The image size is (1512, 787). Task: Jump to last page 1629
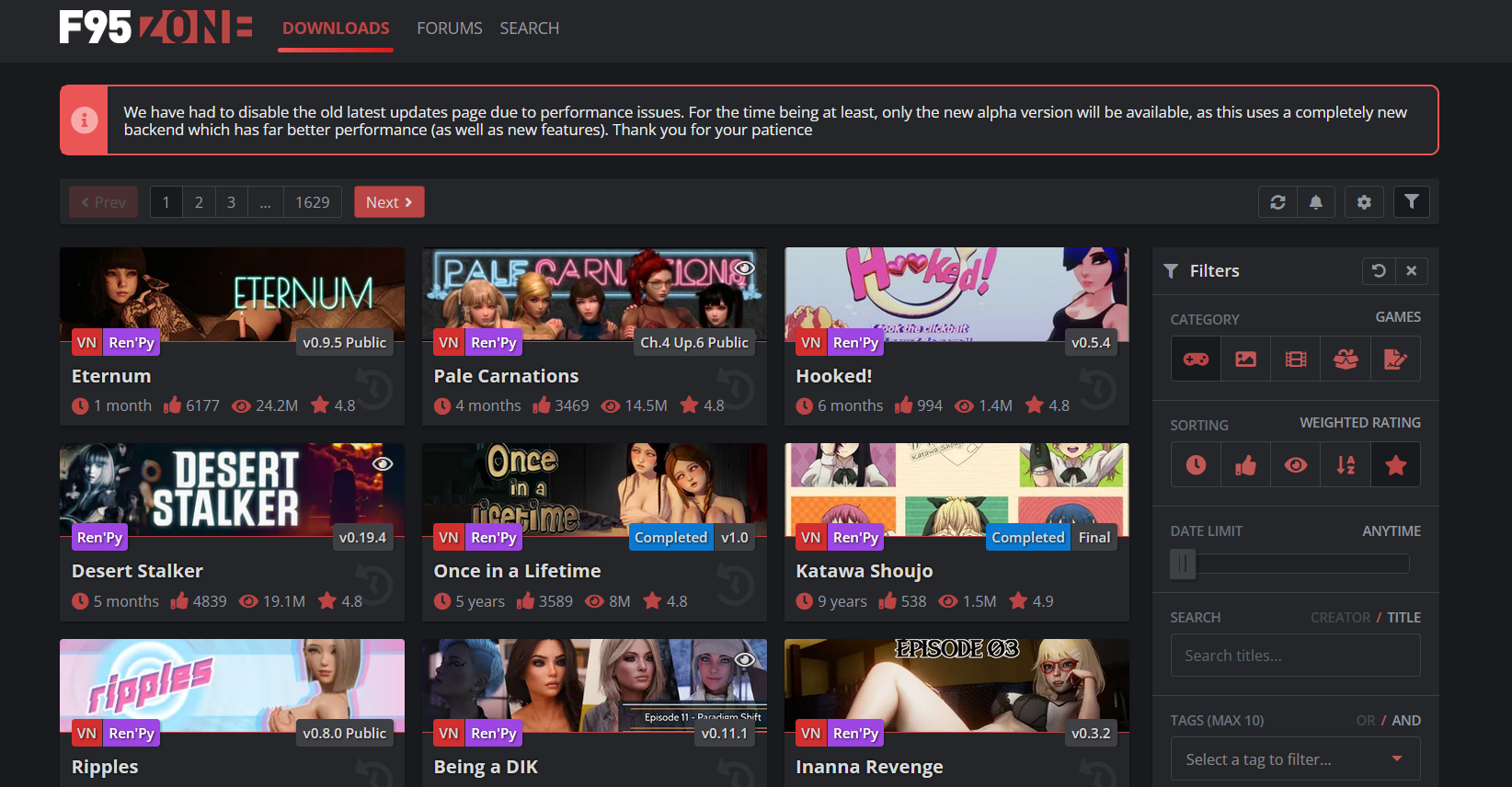pos(313,202)
